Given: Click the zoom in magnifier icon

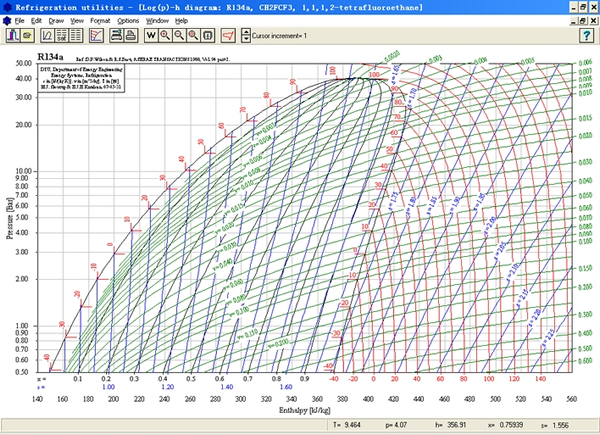Looking at the screenshot, I should coord(165,36).
